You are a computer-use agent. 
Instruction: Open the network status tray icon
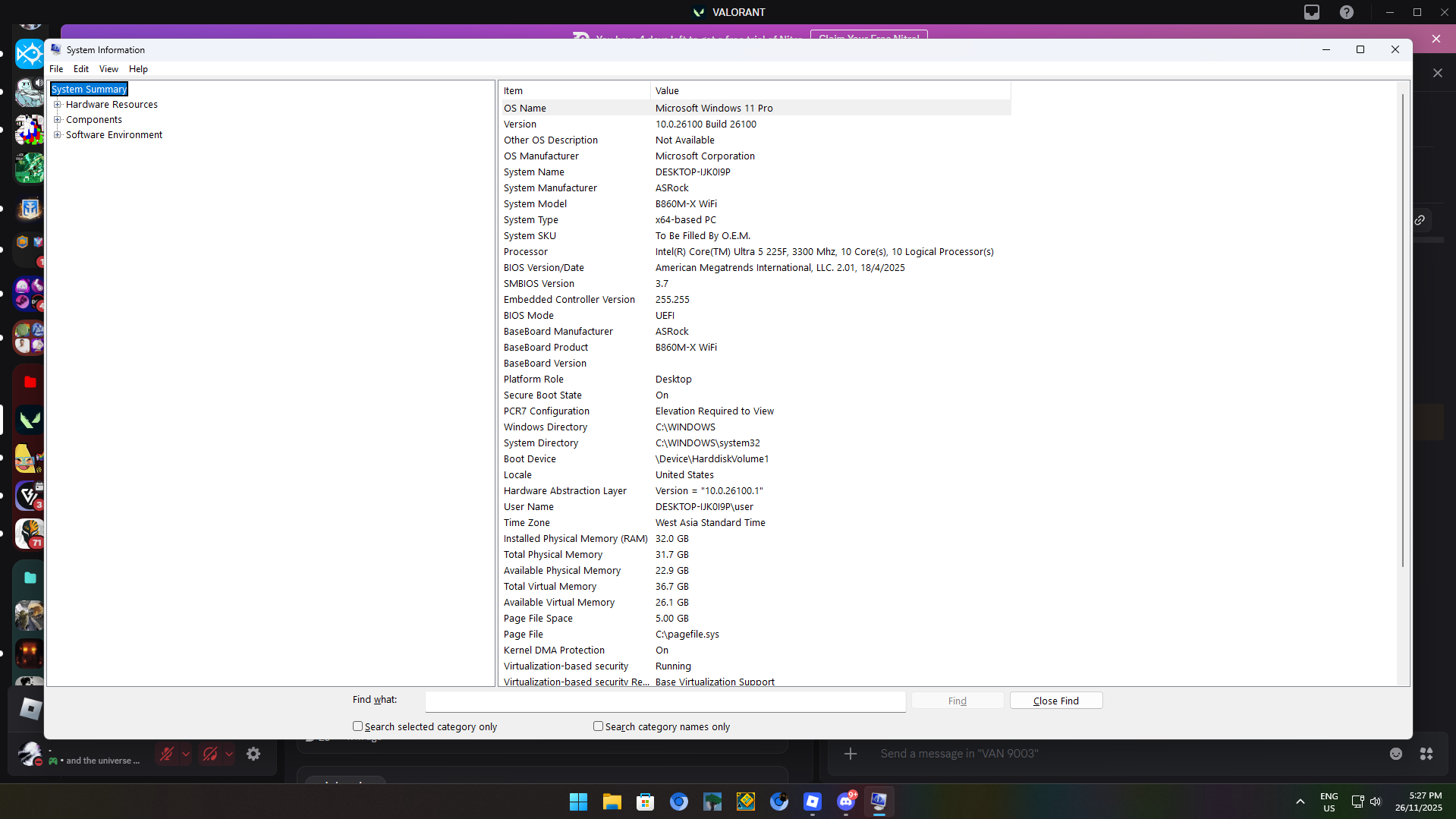[x=1358, y=802]
